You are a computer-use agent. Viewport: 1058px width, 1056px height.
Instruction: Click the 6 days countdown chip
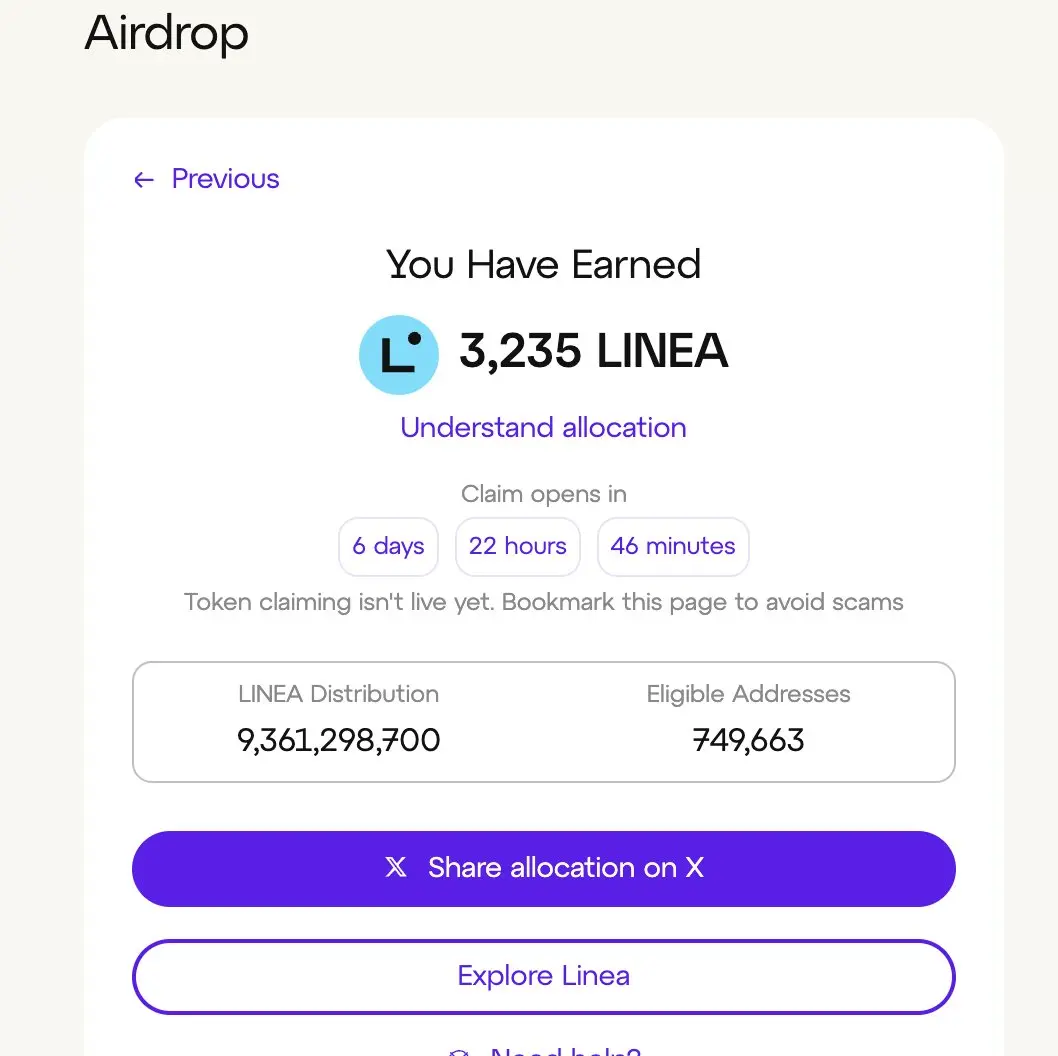pyautogui.click(x=389, y=547)
